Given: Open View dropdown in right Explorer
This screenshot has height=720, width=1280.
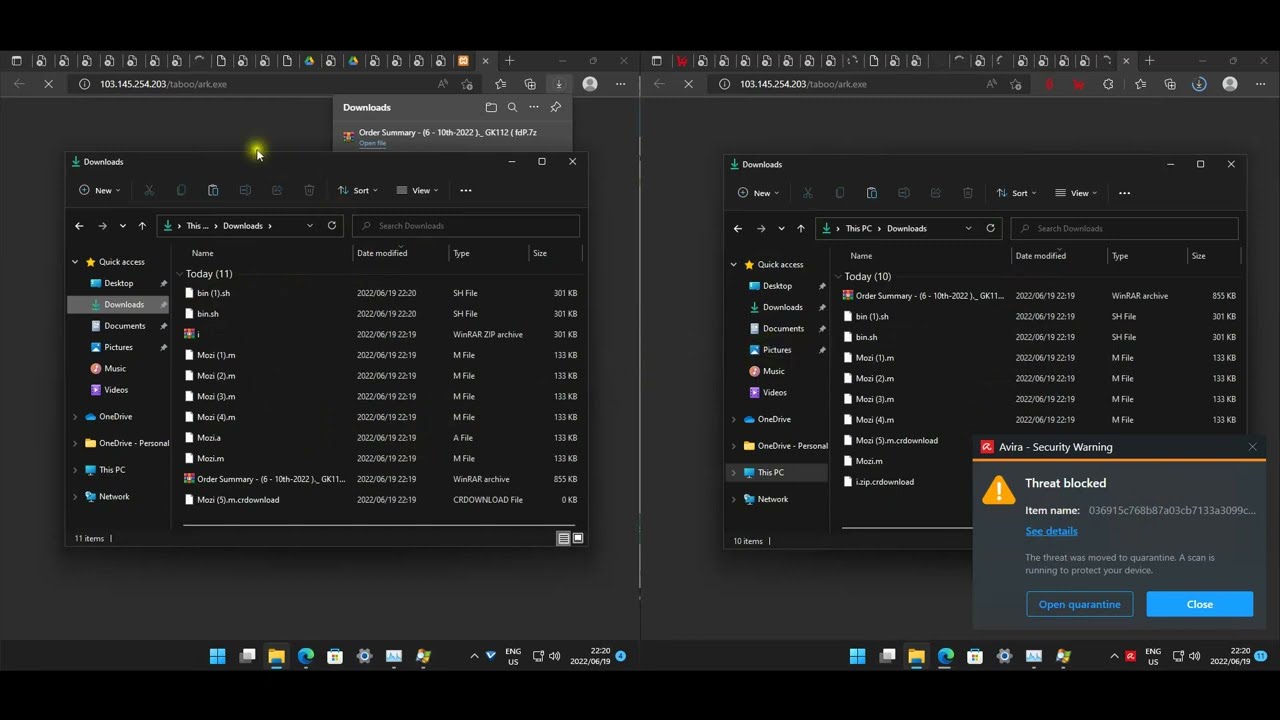Looking at the screenshot, I should pos(1076,193).
